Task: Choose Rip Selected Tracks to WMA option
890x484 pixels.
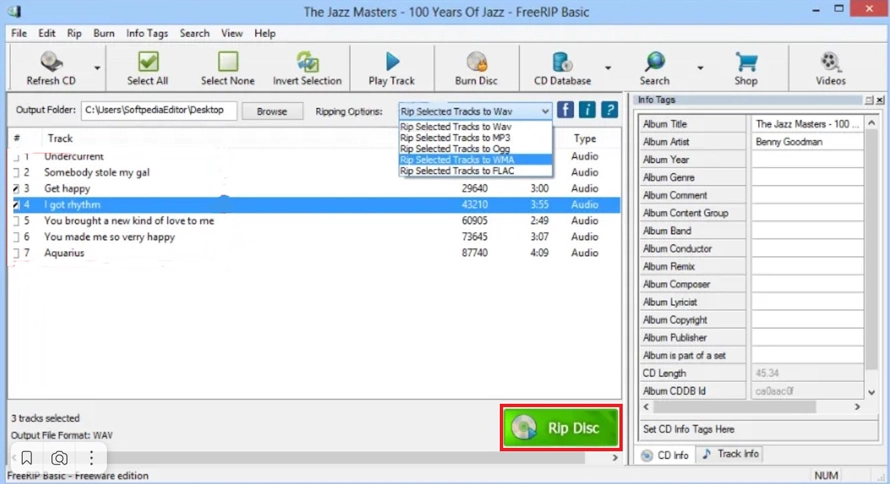Action: pos(476,160)
